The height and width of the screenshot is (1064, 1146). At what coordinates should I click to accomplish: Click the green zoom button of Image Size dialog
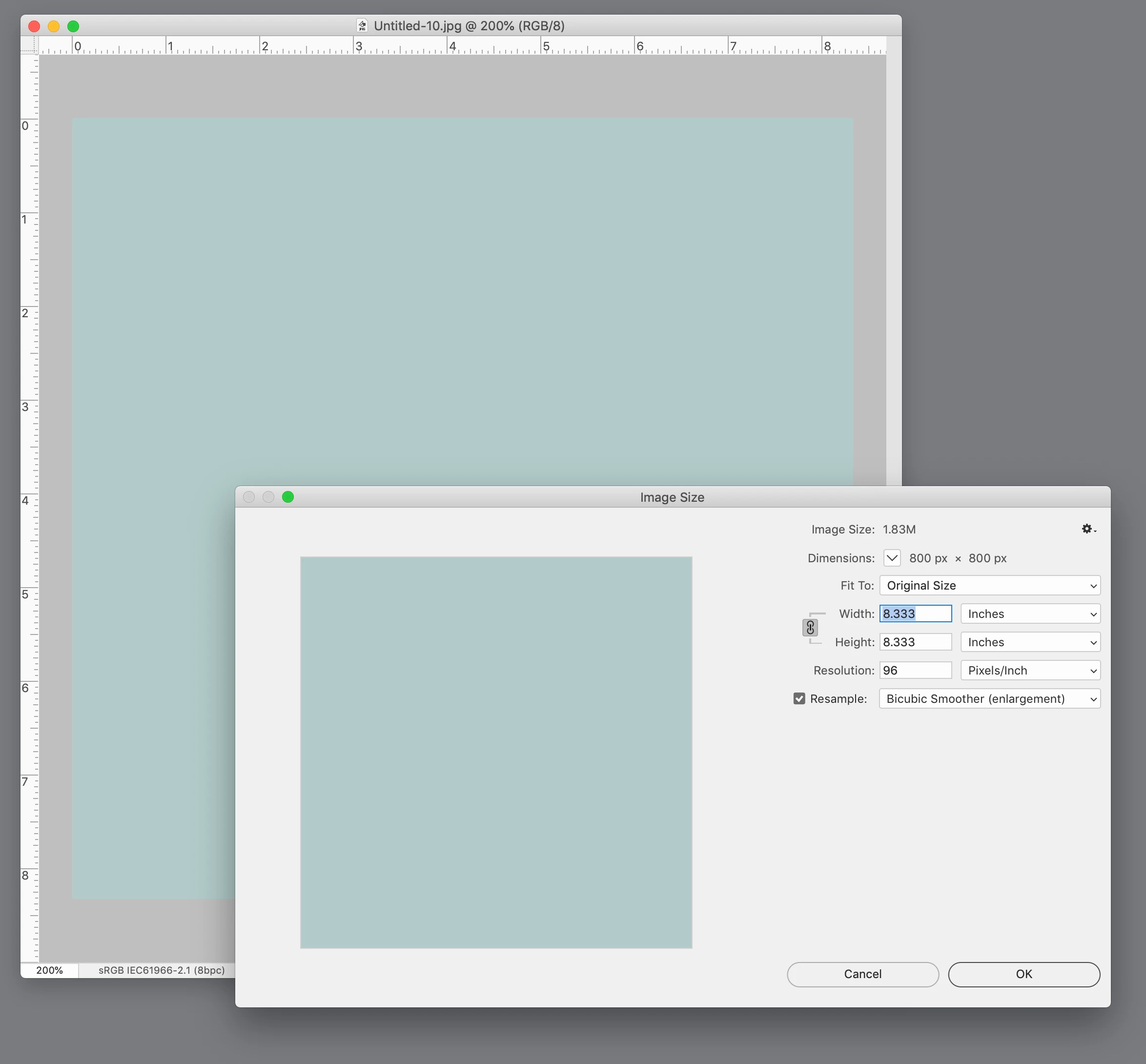tap(288, 497)
